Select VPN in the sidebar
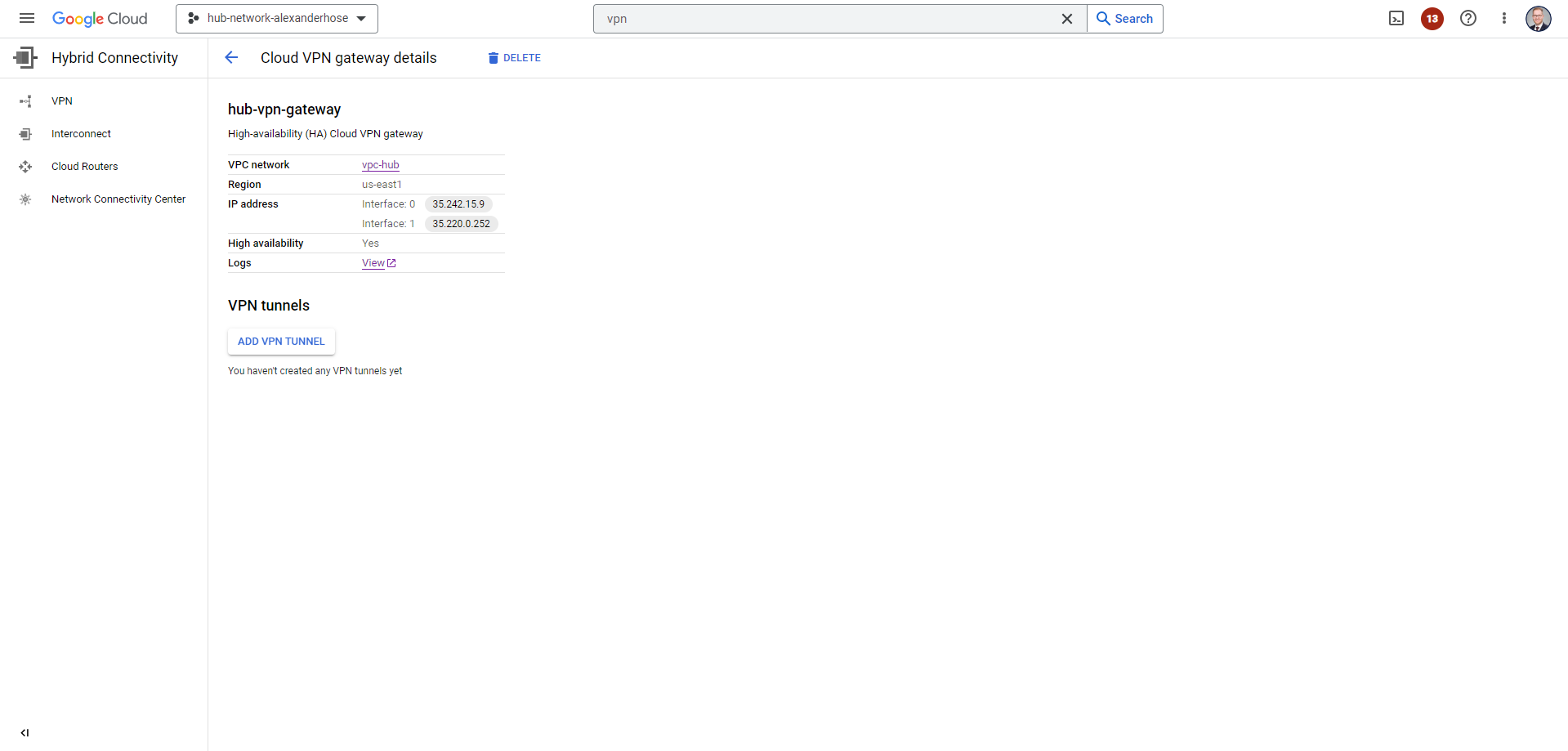 (62, 101)
